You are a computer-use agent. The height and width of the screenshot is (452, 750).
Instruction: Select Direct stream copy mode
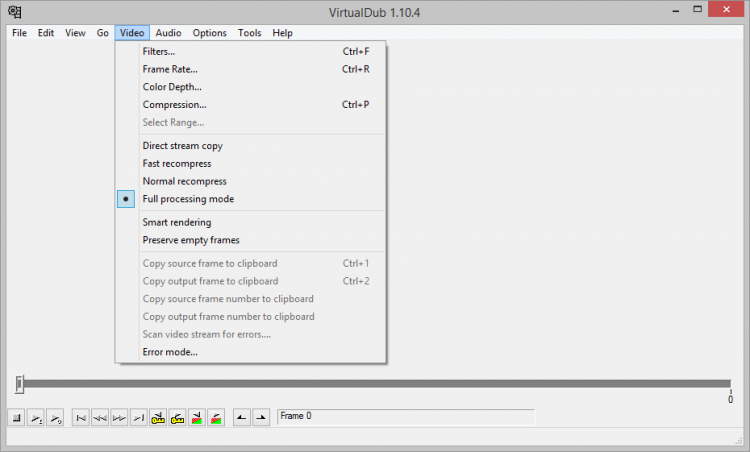[251, 146]
